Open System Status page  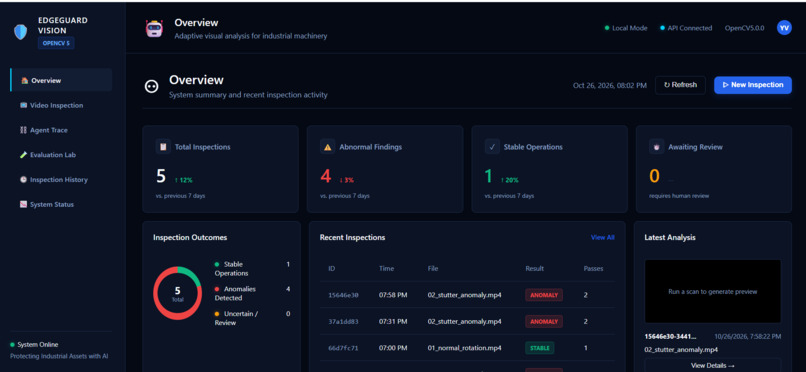coord(61,204)
